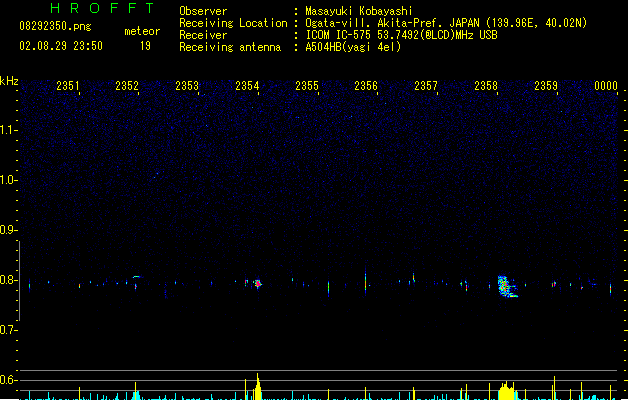The height and width of the screenshot is (400, 629).
Task: Click the 0.8 kHz frequency label
Action: (x=9, y=280)
